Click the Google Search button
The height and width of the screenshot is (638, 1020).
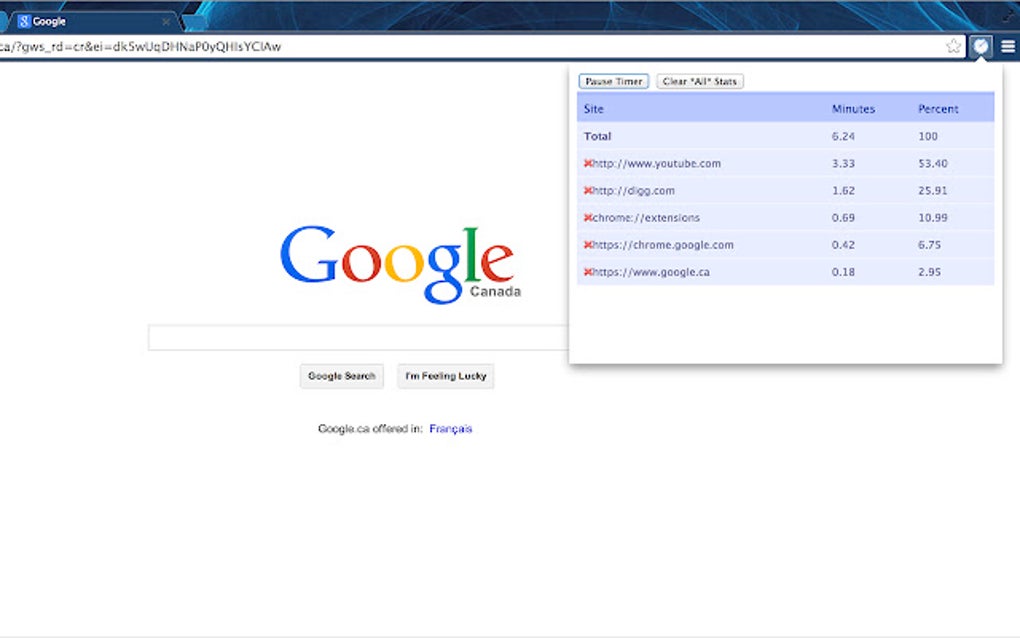click(341, 376)
